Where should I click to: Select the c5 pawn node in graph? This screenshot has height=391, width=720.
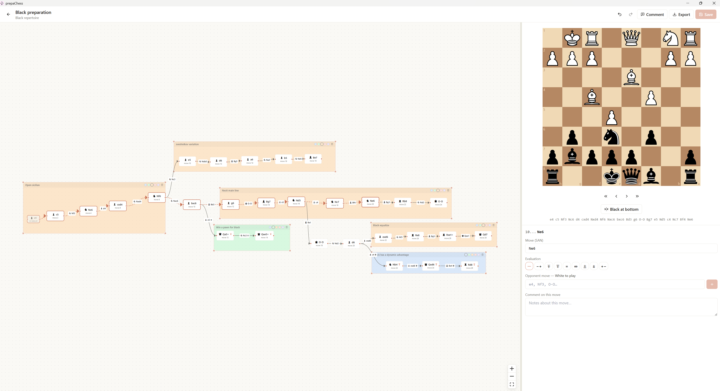(x=55, y=216)
